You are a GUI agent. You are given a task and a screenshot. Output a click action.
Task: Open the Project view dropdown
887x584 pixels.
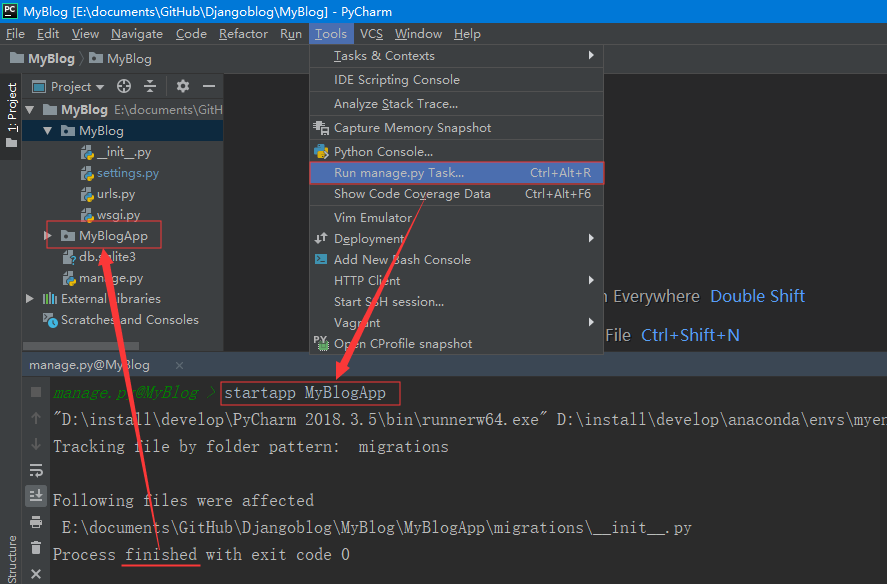click(x=68, y=87)
